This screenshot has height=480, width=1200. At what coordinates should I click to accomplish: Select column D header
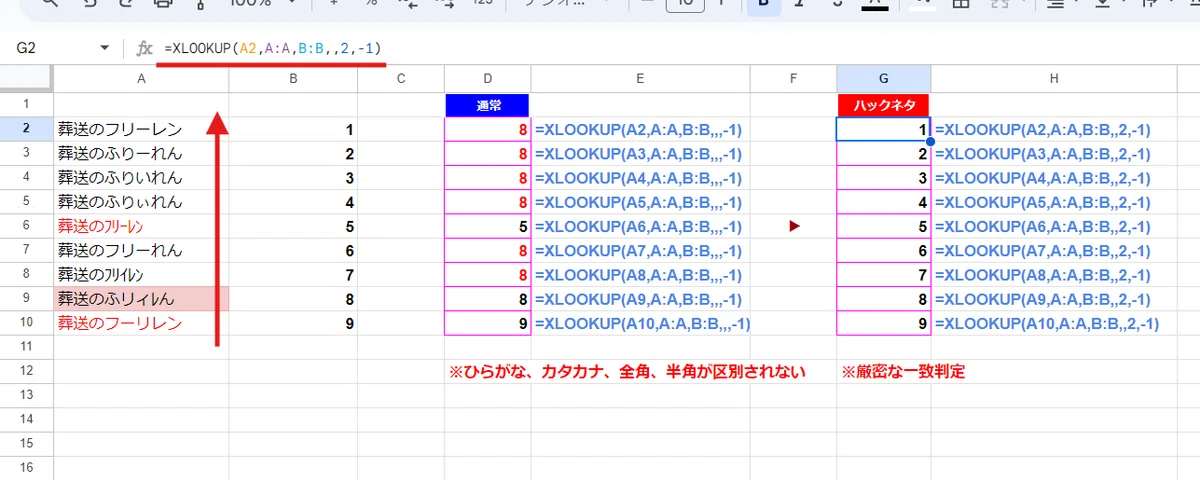click(488, 79)
